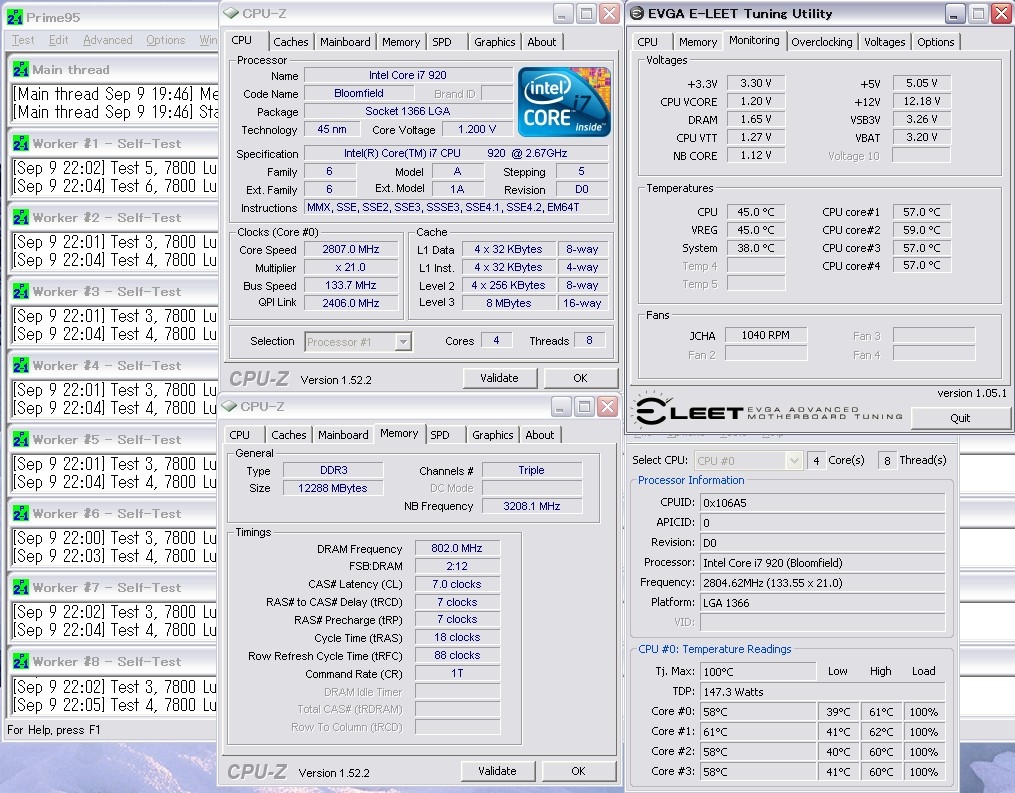Switch to Graphics tab in the CPU-Z CPU-tab window

coord(495,42)
